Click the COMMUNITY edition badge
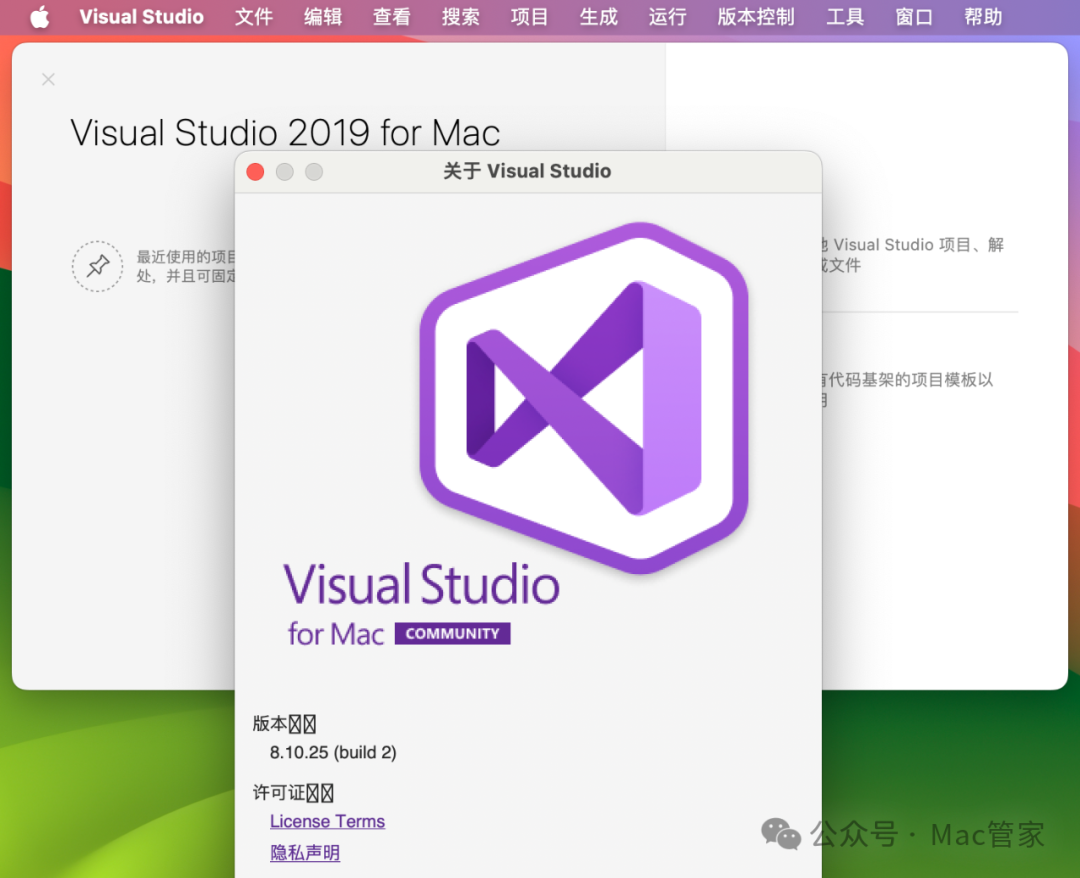Screen dimensions: 1080x878 pyautogui.click(x=453, y=634)
